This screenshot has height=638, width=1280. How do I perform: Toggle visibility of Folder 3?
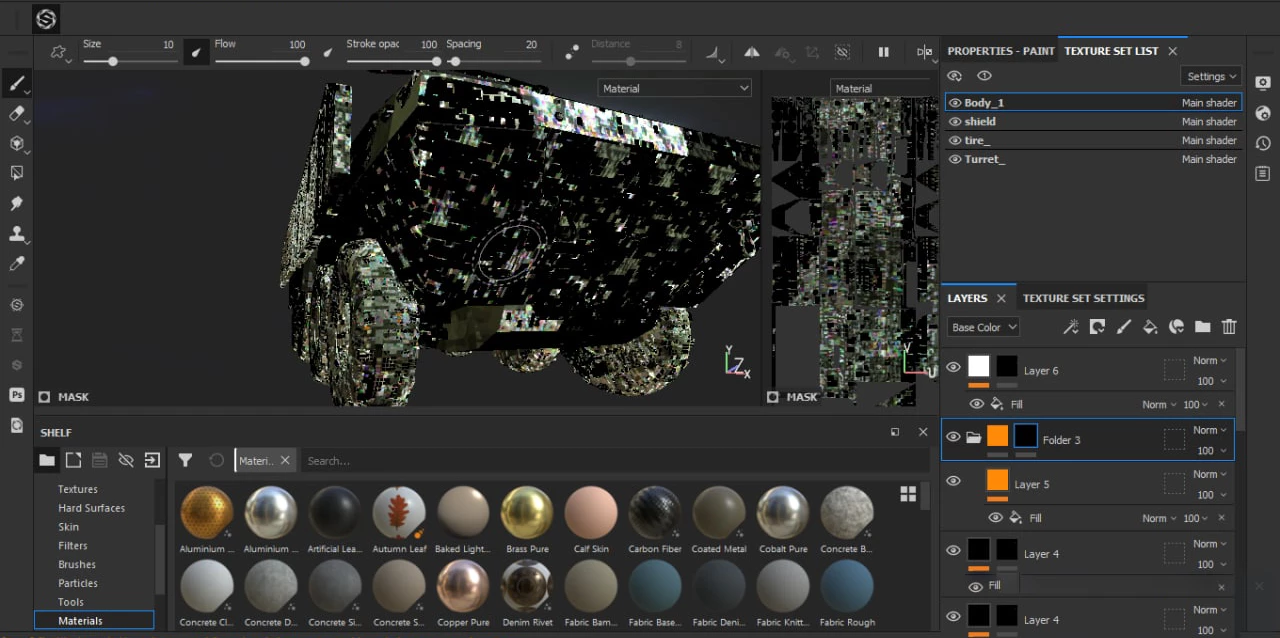[953, 437]
